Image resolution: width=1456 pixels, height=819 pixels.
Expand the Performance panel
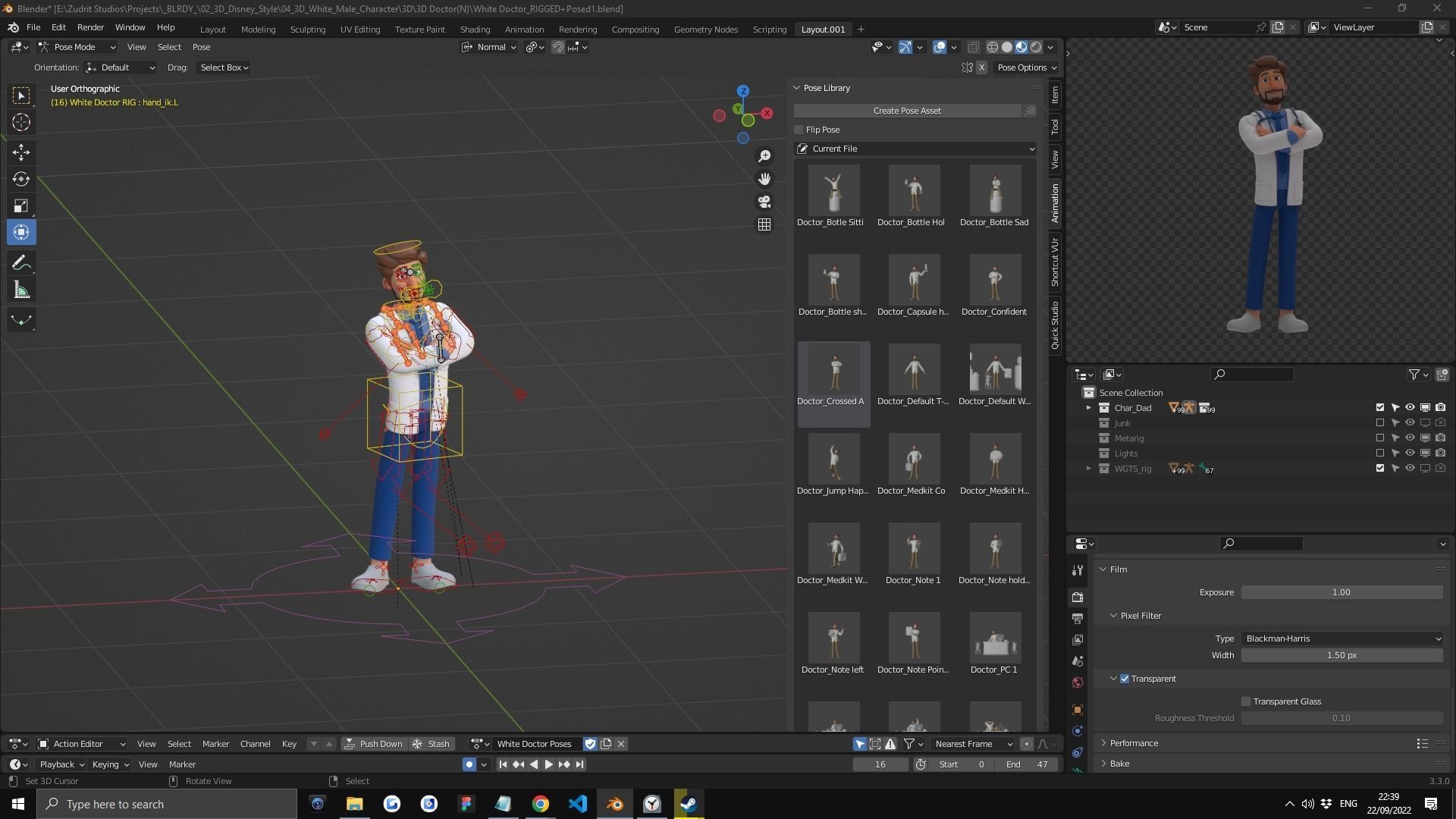click(1133, 743)
